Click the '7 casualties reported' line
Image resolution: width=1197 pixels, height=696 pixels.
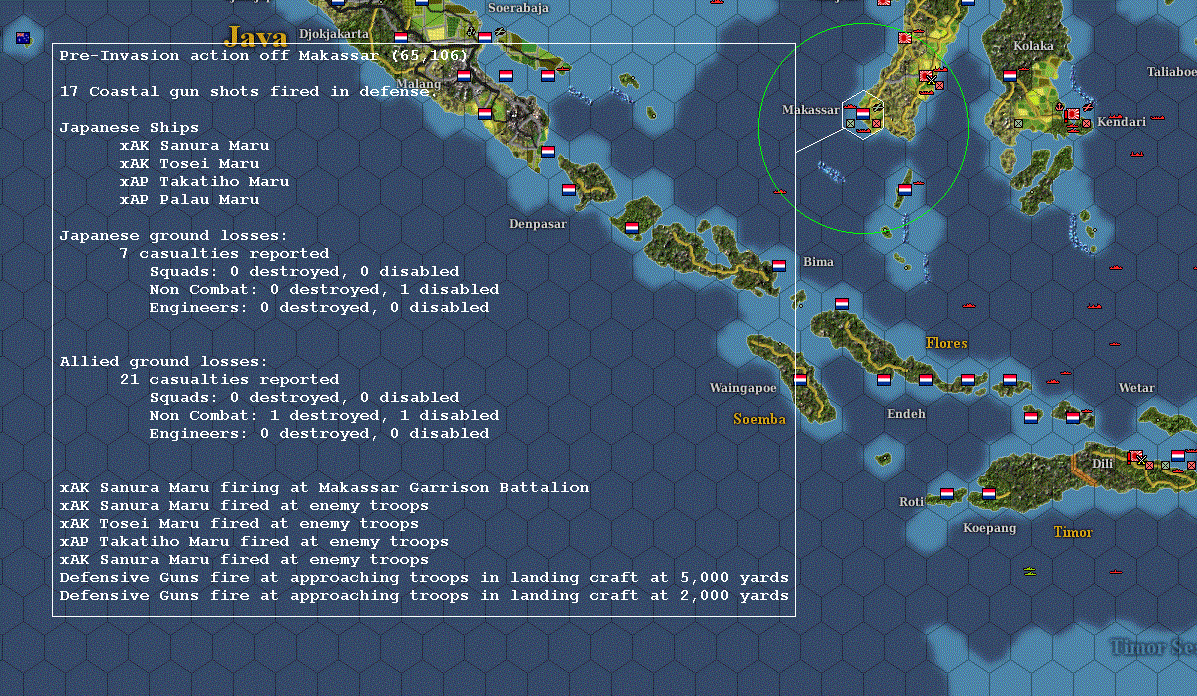pyautogui.click(x=224, y=253)
